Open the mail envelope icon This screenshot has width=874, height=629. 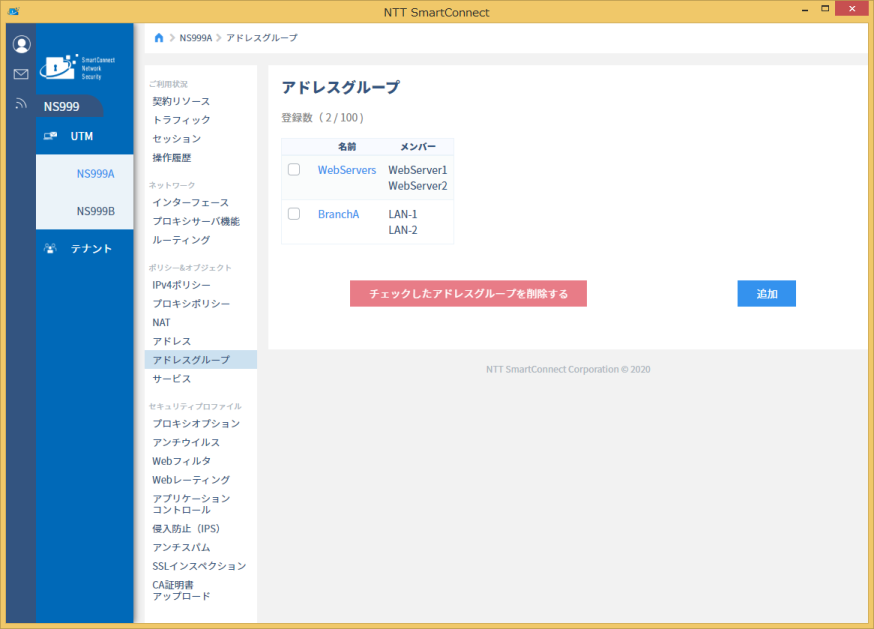tap(21, 74)
